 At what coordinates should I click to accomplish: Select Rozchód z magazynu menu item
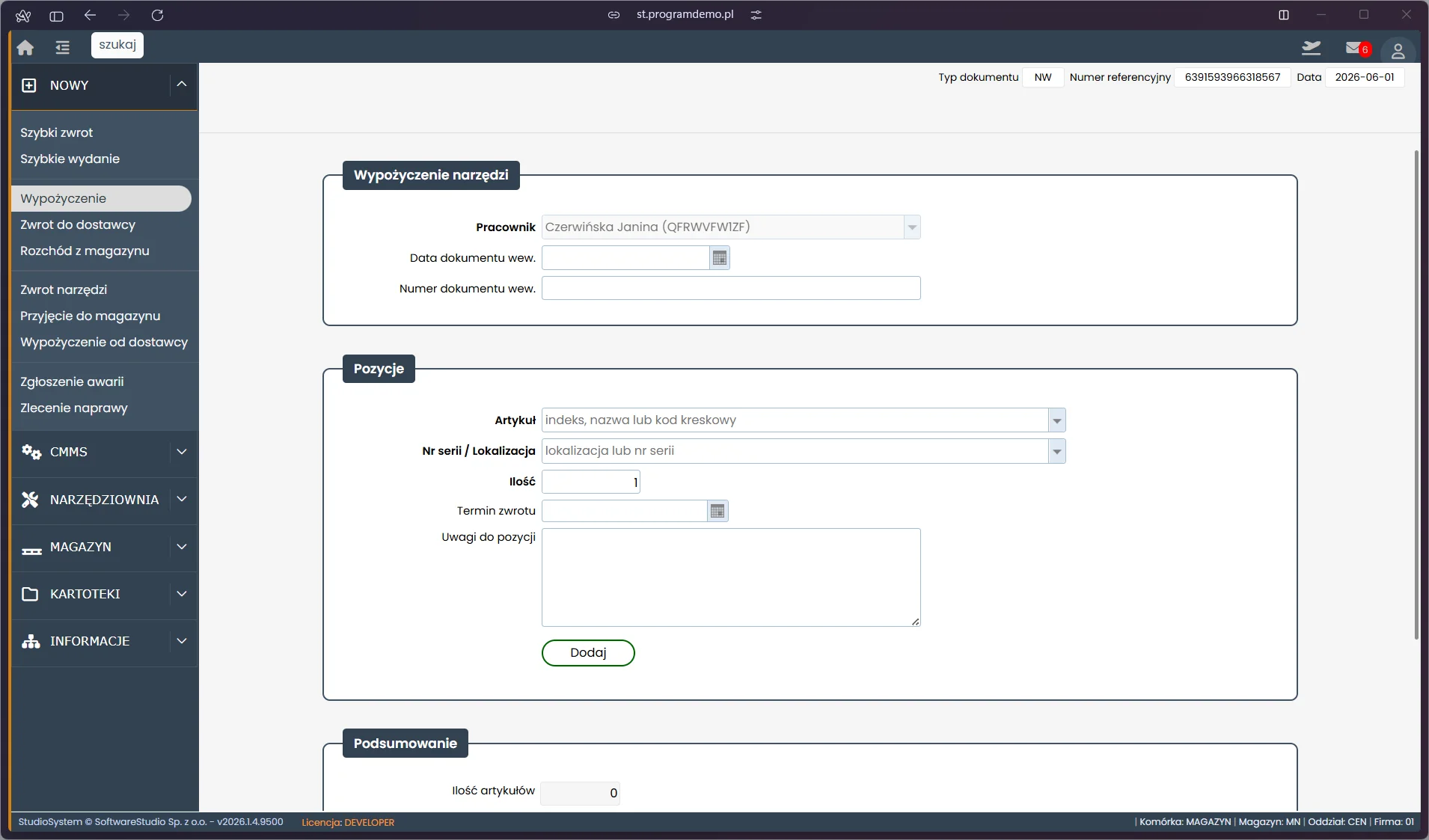[x=85, y=251]
